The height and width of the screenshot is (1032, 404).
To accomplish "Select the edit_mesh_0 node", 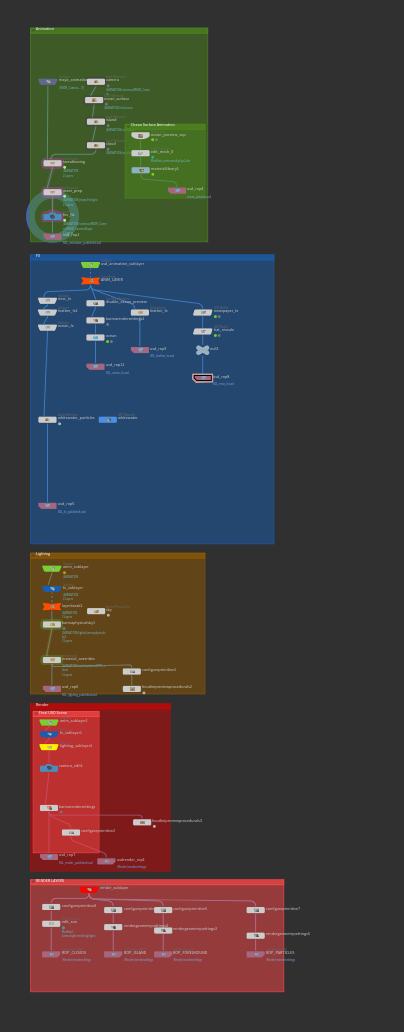I will [x=140, y=153].
